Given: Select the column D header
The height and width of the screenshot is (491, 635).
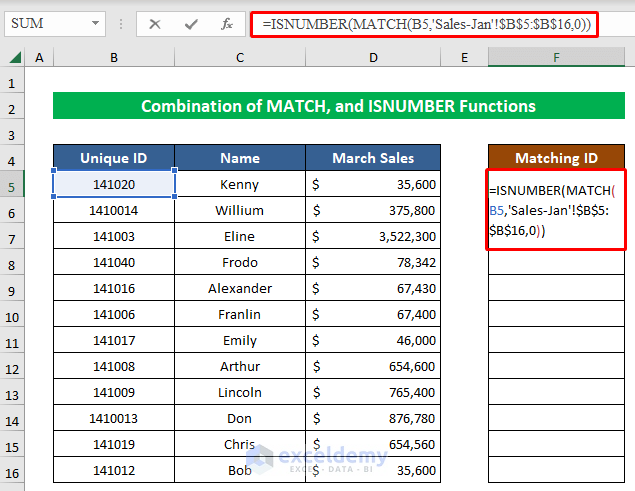Looking at the screenshot, I should click(373, 59).
